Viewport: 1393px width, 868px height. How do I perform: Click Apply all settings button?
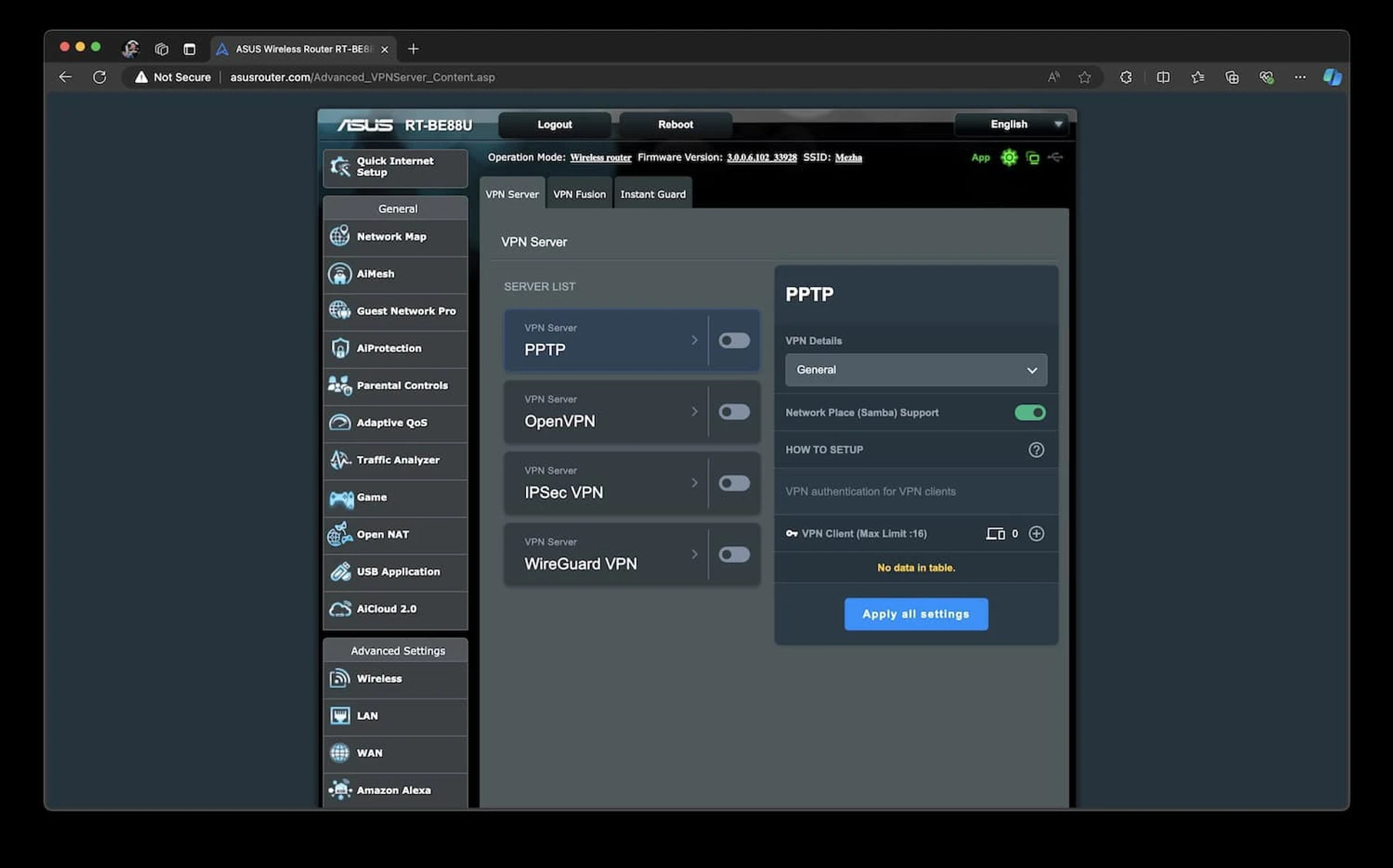(x=916, y=614)
